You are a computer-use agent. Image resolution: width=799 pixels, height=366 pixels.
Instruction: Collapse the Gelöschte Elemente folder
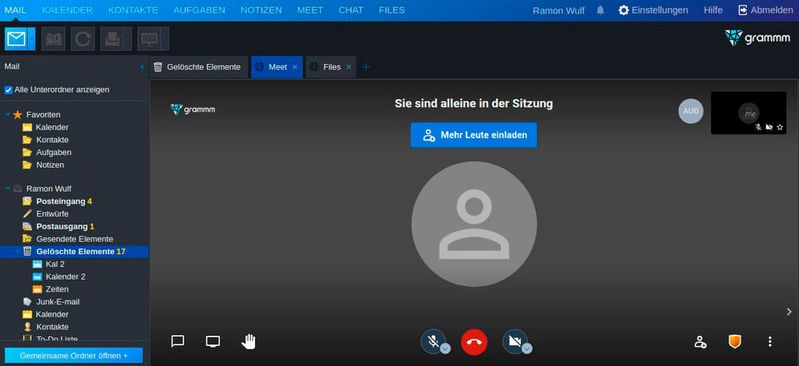[17, 251]
